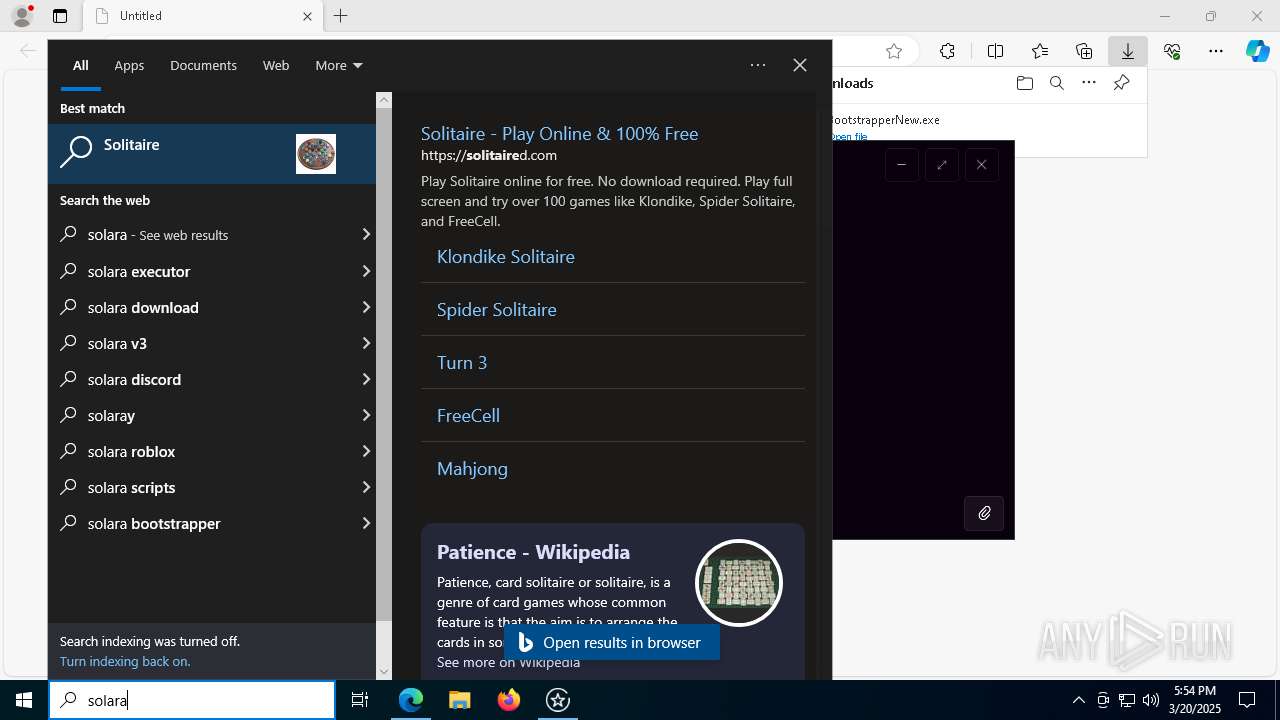Open Edge Extensions icon
1280x720 pixels.
(x=947, y=51)
